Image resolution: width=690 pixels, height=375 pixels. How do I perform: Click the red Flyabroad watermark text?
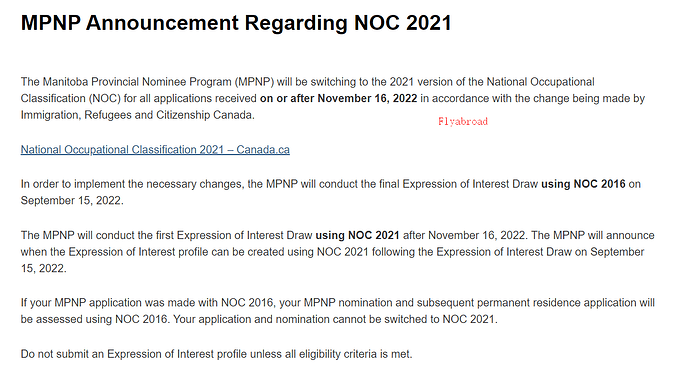click(462, 121)
